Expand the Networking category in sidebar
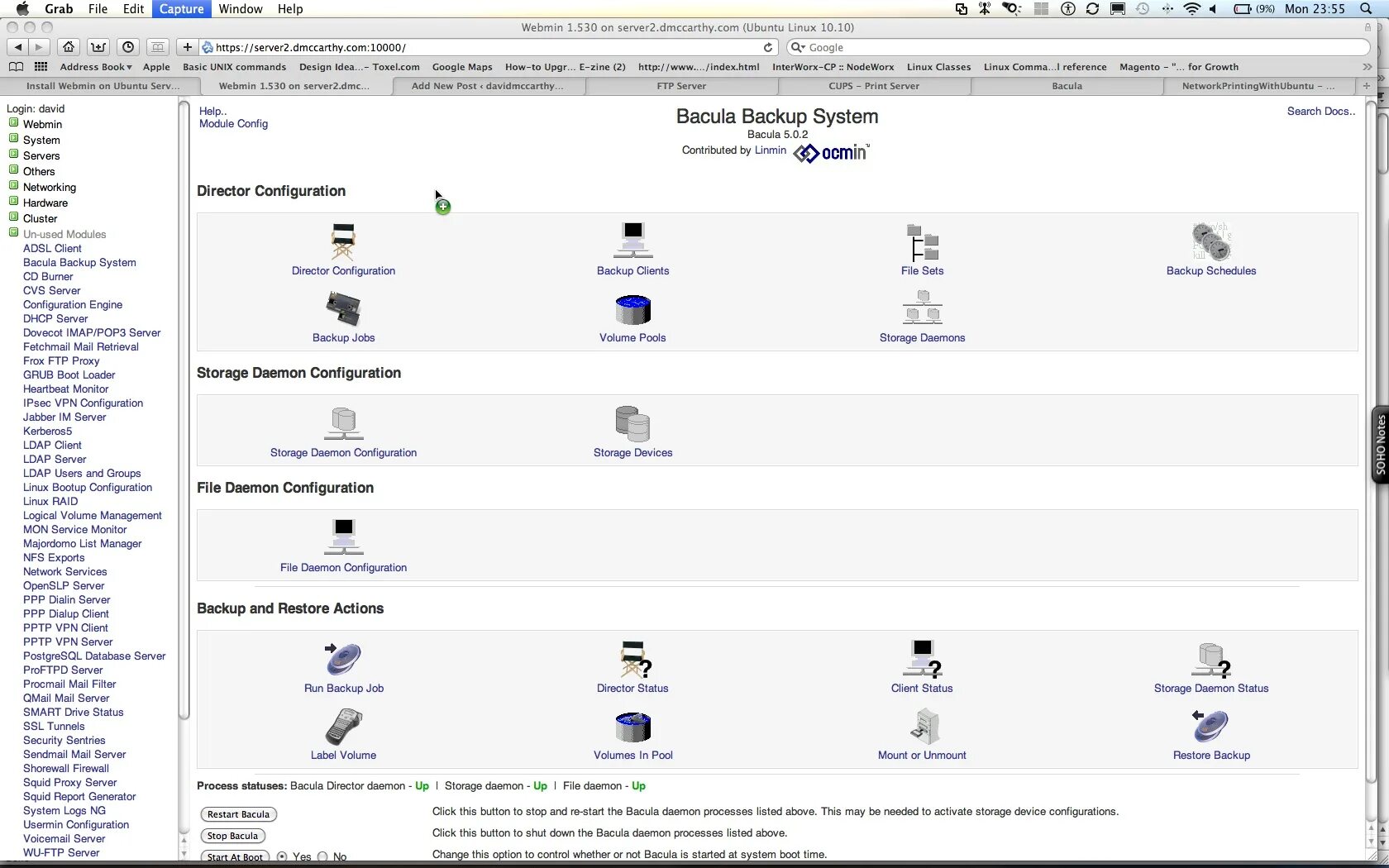 (x=13, y=185)
